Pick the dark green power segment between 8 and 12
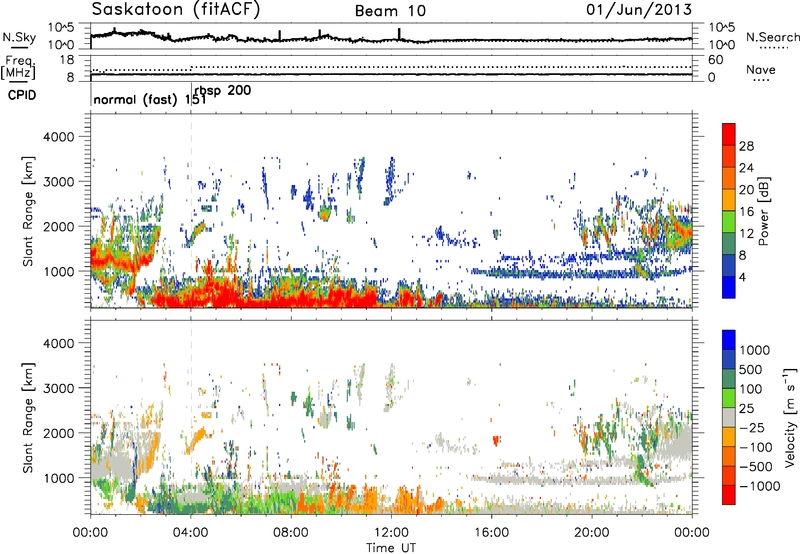 pyautogui.click(x=729, y=244)
